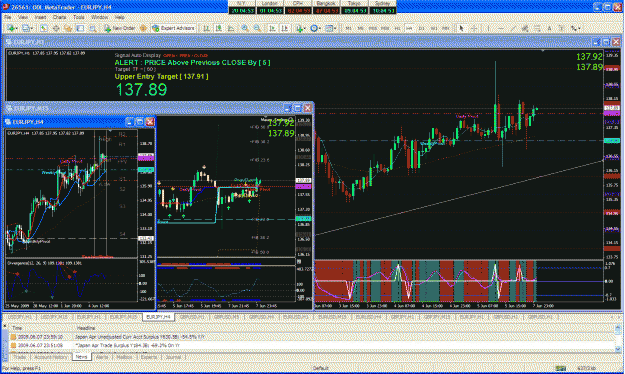
Task: Open the Trade tab in Terminal
Action: coord(20,357)
